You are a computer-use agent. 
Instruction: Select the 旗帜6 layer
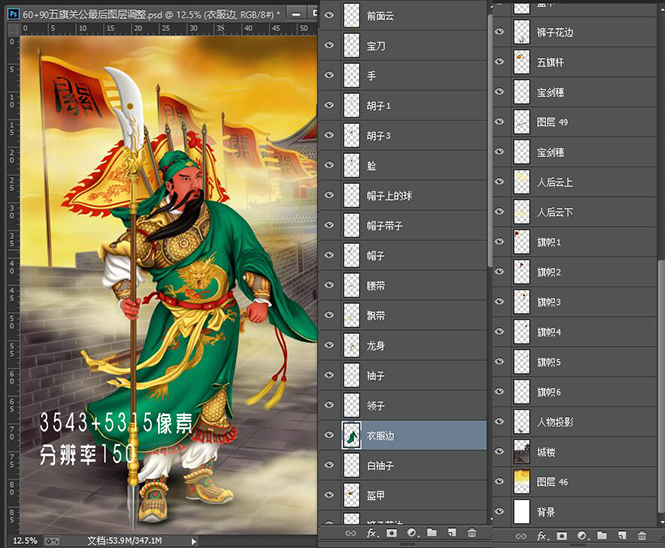[x=575, y=392]
